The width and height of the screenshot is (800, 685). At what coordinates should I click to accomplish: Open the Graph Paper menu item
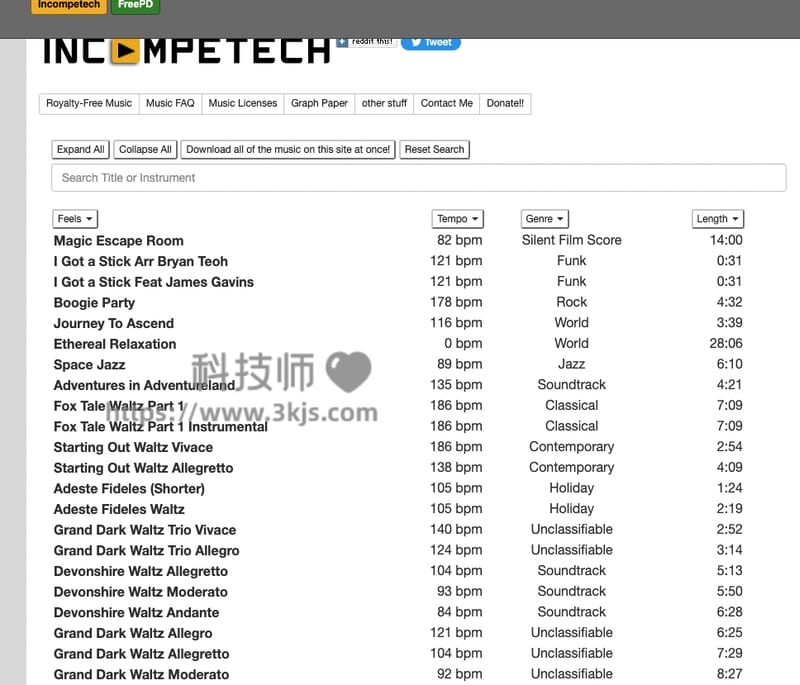(319, 104)
